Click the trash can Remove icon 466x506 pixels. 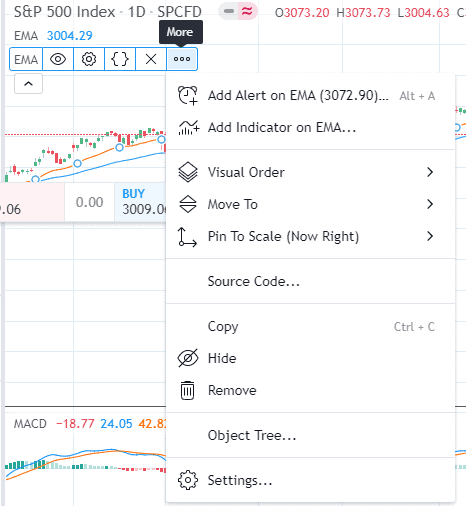pos(187,390)
